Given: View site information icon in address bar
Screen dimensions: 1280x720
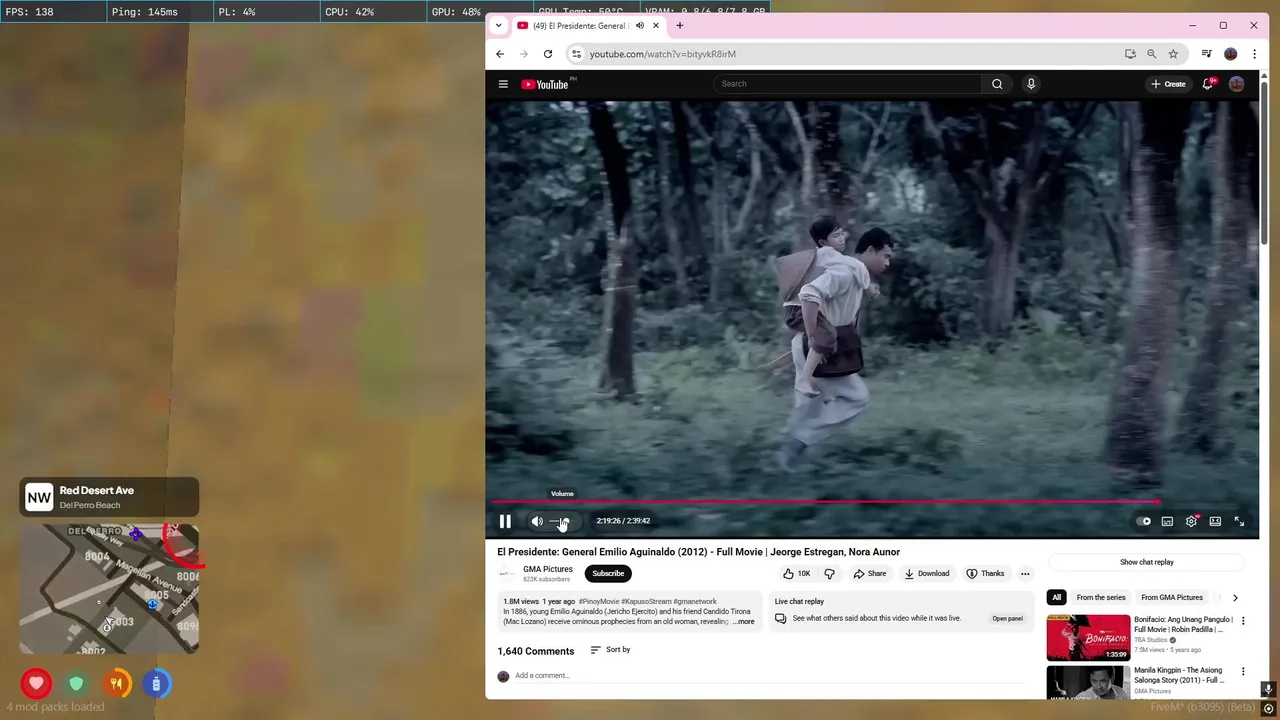Looking at the screenshot, I should (x=576, y=54).
